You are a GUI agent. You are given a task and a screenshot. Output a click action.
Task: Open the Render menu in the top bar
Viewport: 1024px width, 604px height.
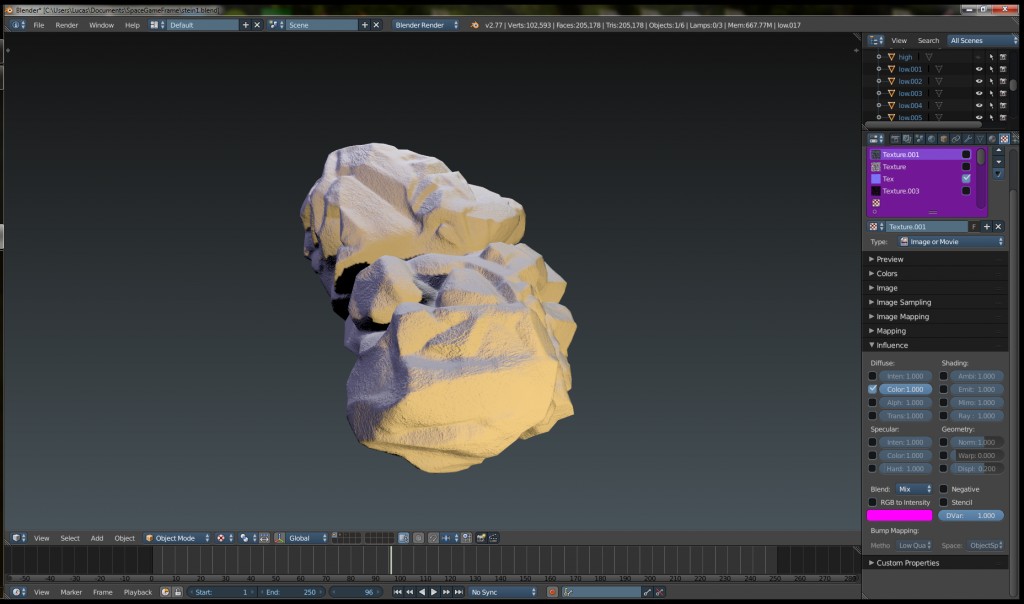point(68,25)
